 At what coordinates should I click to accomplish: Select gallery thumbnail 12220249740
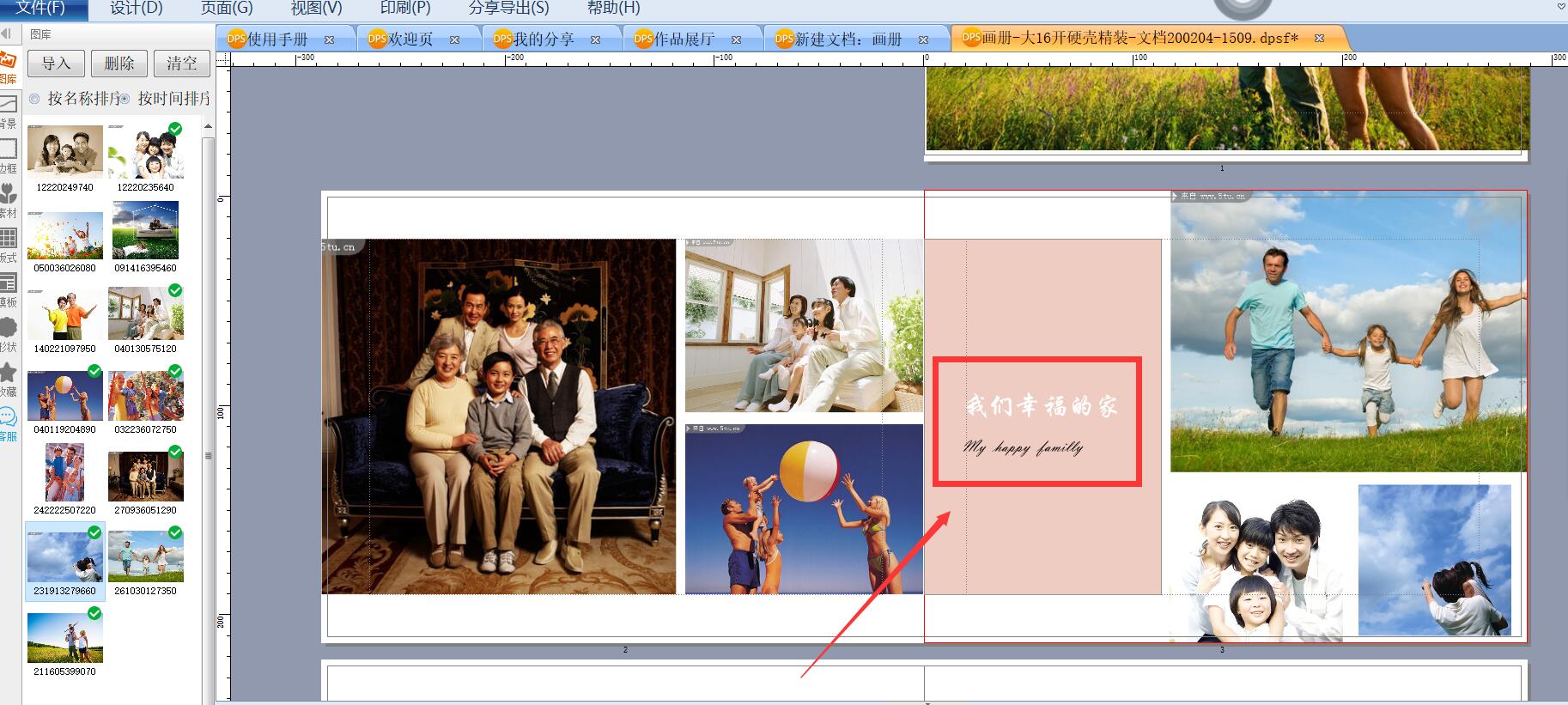point(65,151)
